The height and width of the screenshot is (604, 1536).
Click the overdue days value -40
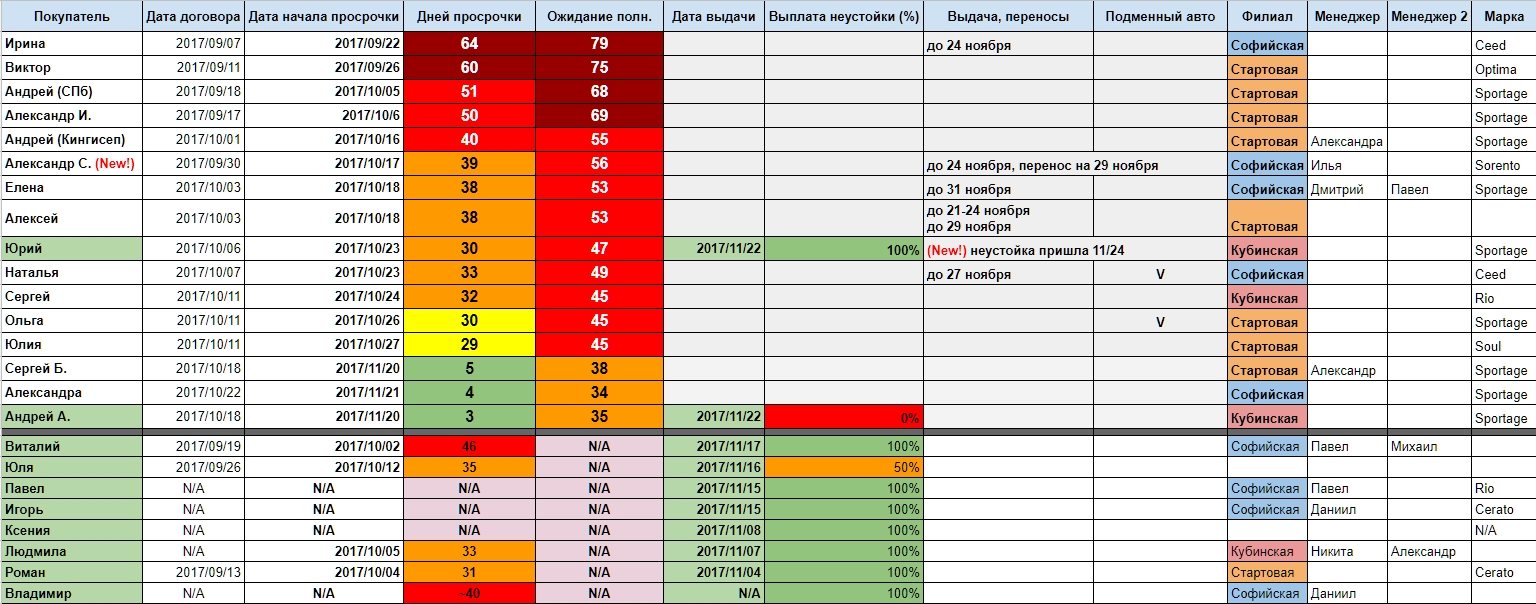469,594
